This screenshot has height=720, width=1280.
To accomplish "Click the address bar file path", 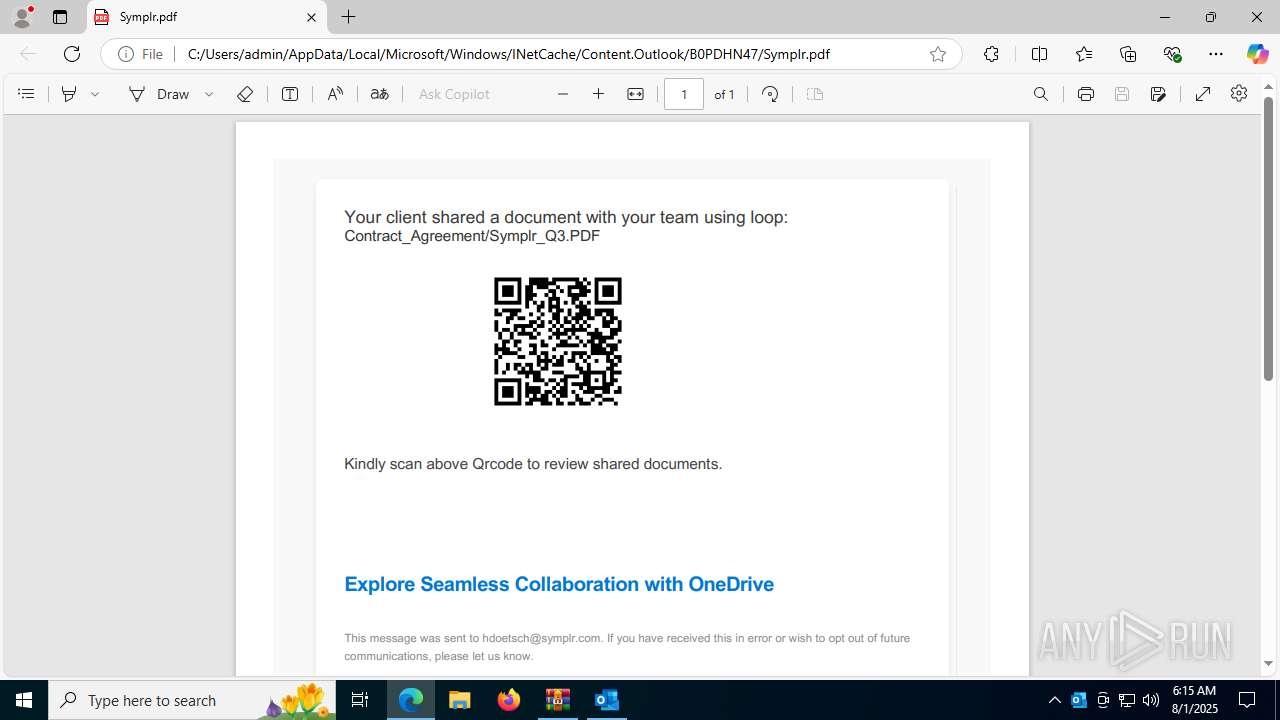I will (508, 54).
